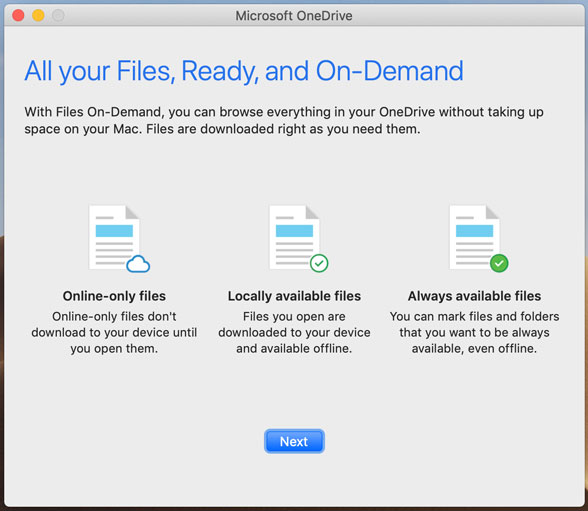
Task: Click the 'Locally available files' heading
Action: coord(294,296)
